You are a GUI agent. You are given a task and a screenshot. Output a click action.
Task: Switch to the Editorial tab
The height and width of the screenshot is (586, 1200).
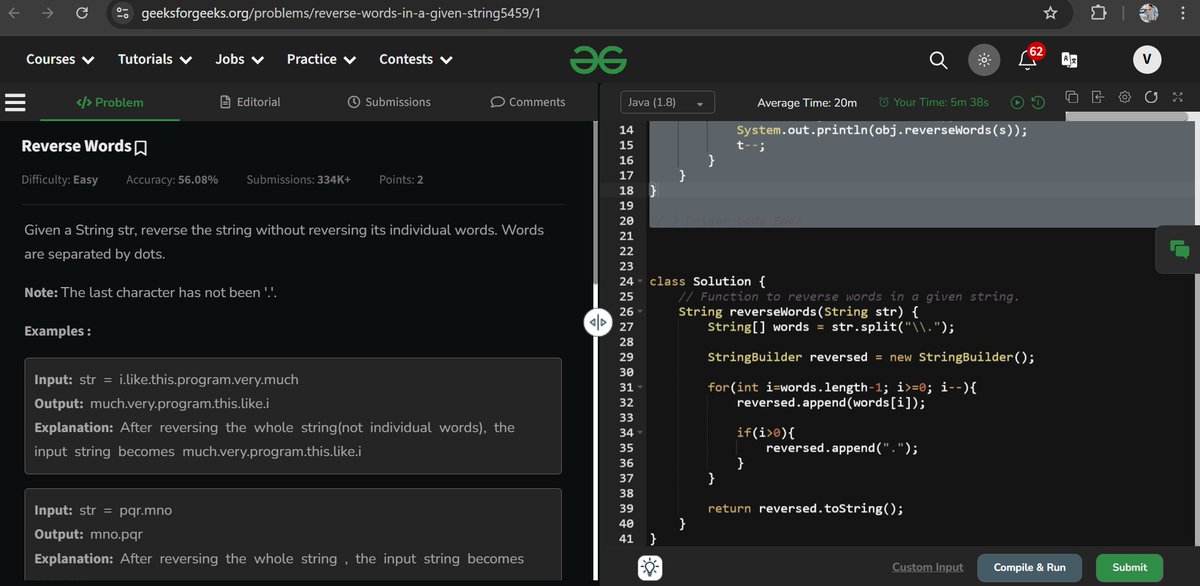251,102
